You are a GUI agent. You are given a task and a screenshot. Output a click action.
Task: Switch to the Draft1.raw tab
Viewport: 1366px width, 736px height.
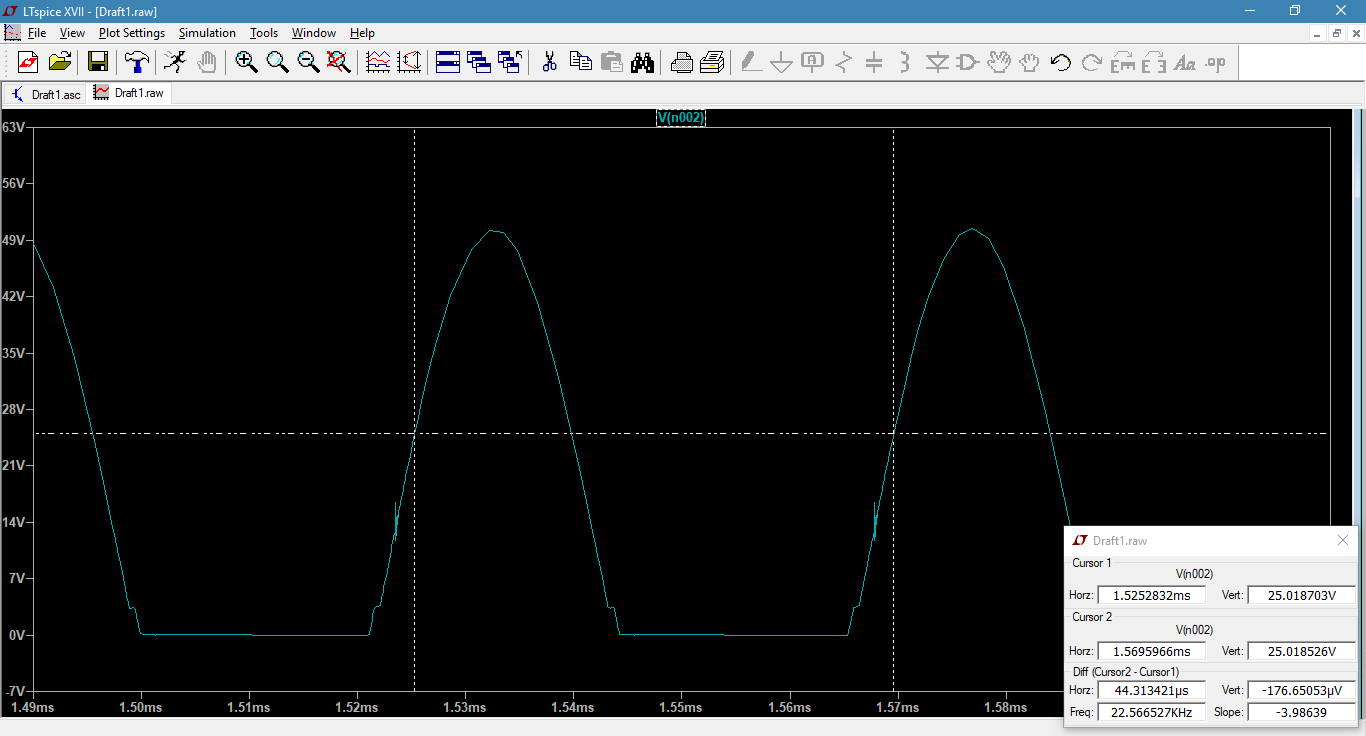(130, 93)
